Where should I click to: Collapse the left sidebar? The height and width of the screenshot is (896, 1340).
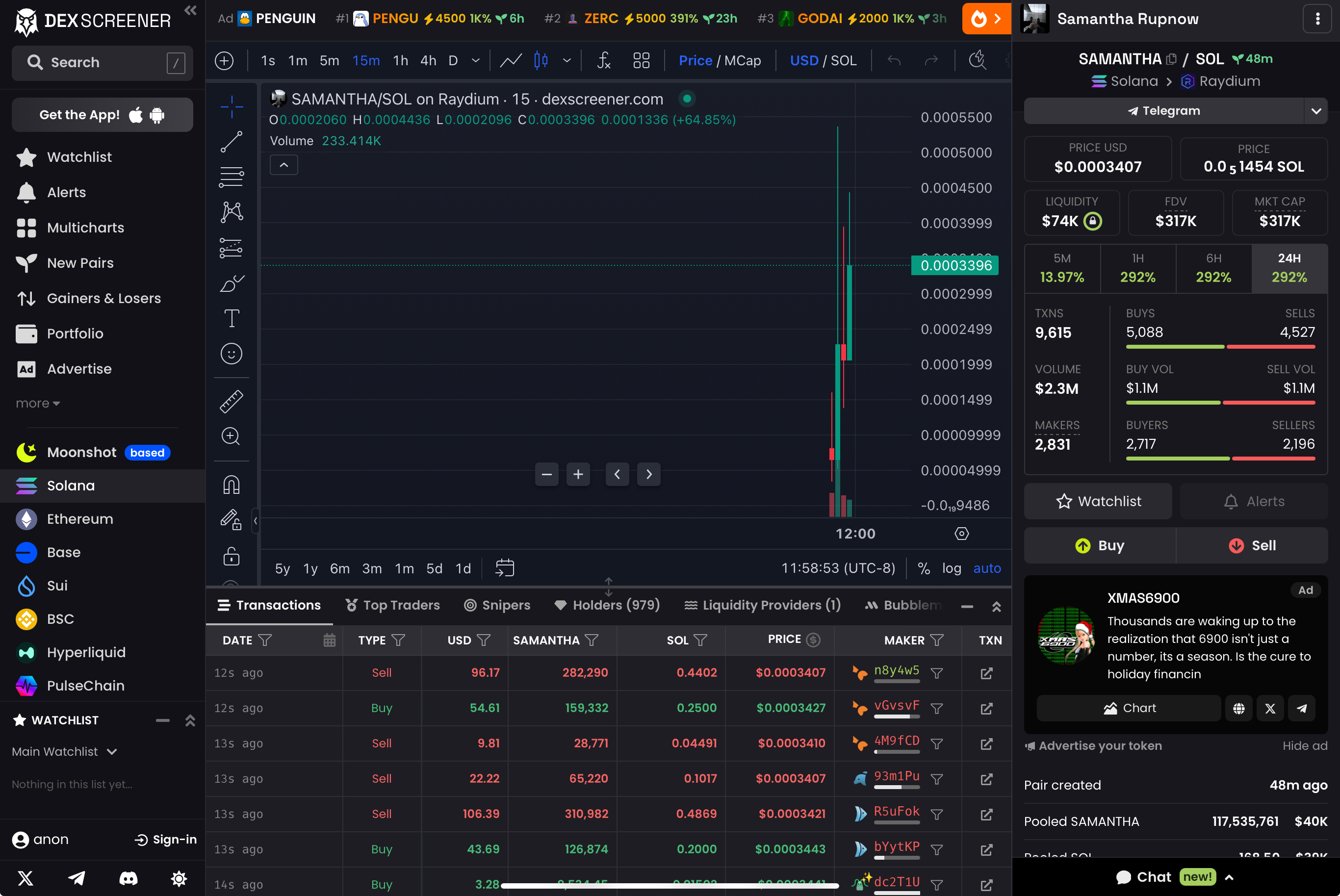pos(190,10)
